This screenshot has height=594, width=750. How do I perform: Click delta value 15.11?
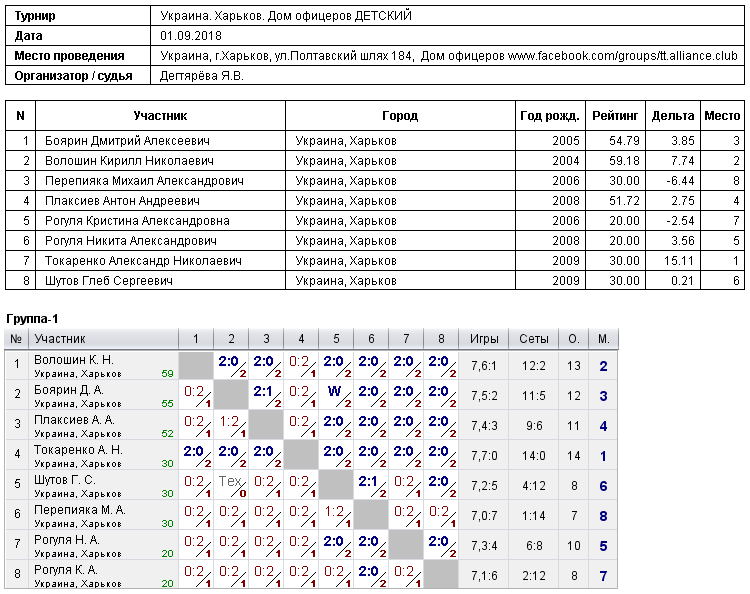point(679,261)
